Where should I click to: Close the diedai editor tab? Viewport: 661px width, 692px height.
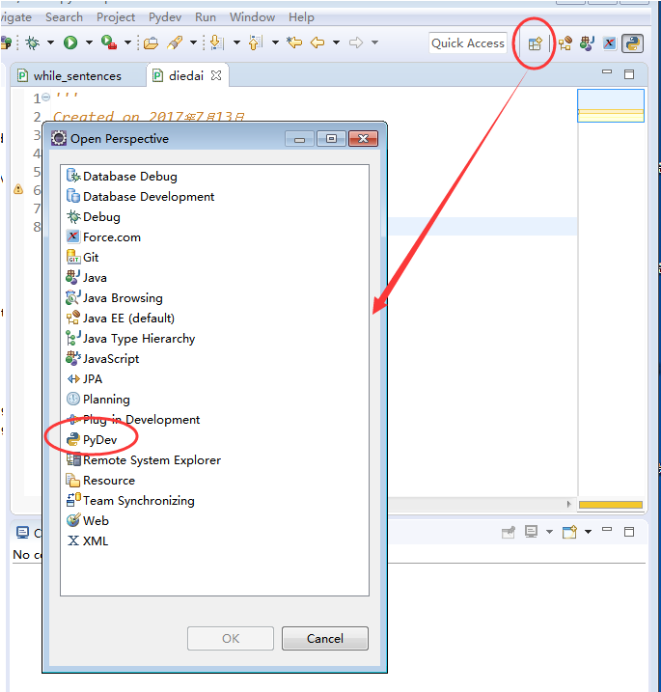point(216,75)
